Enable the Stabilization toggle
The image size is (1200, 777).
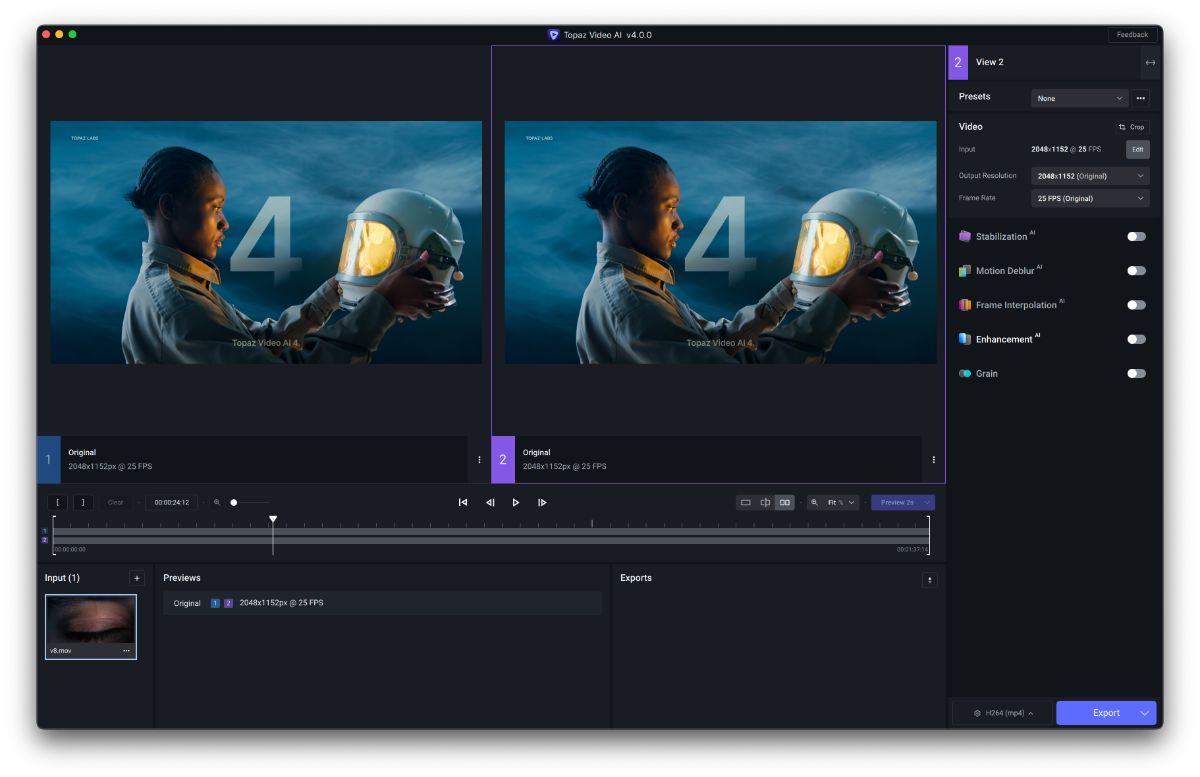tap(1136, 237)
